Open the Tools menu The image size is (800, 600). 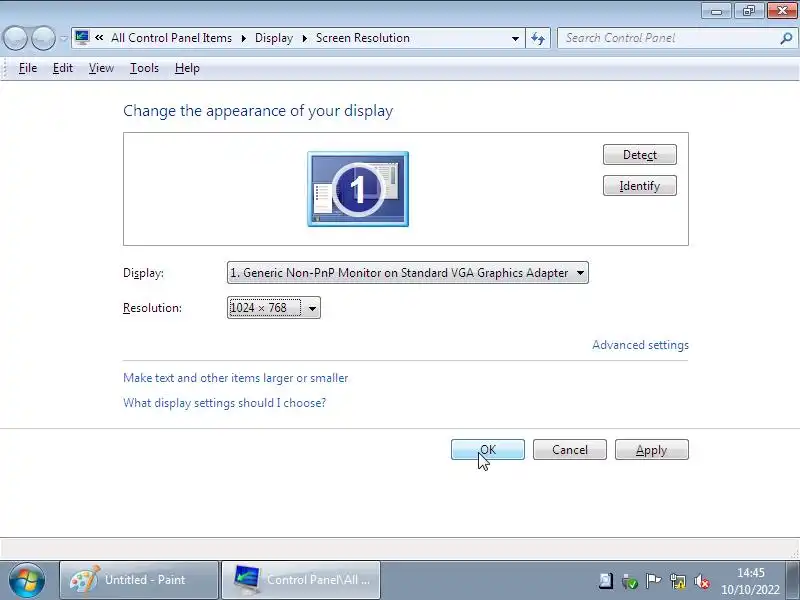(144, 68)
